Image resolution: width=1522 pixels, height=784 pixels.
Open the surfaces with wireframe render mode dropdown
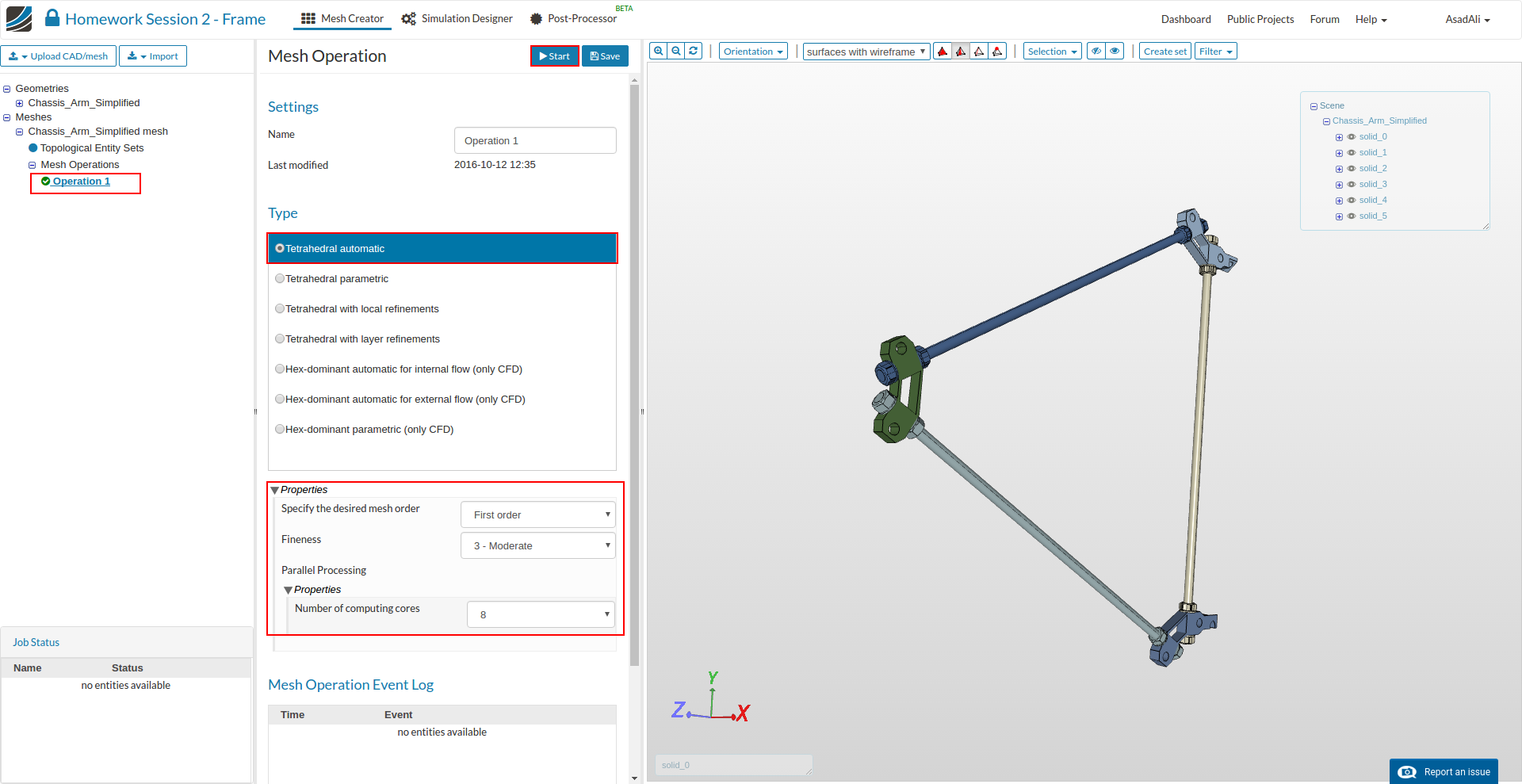[866, 52]
